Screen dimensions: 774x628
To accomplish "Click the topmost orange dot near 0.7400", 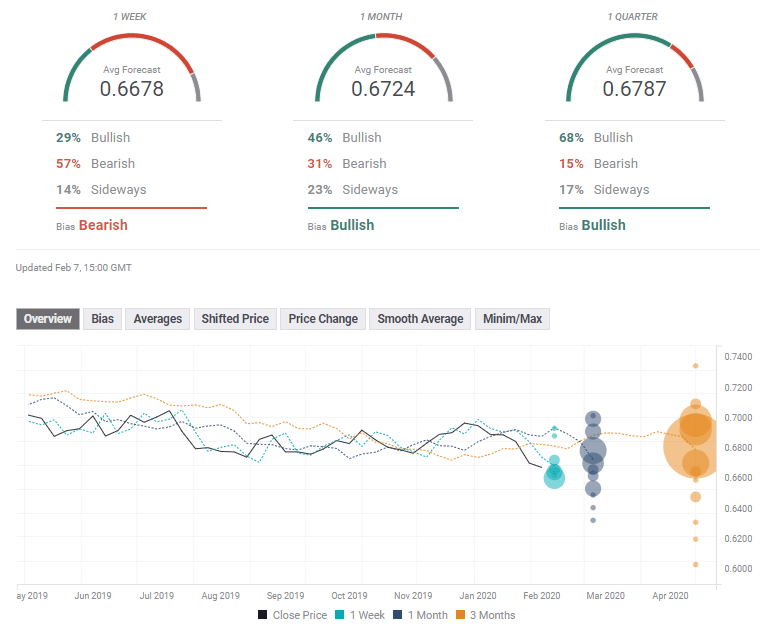I will click(695, 366).
